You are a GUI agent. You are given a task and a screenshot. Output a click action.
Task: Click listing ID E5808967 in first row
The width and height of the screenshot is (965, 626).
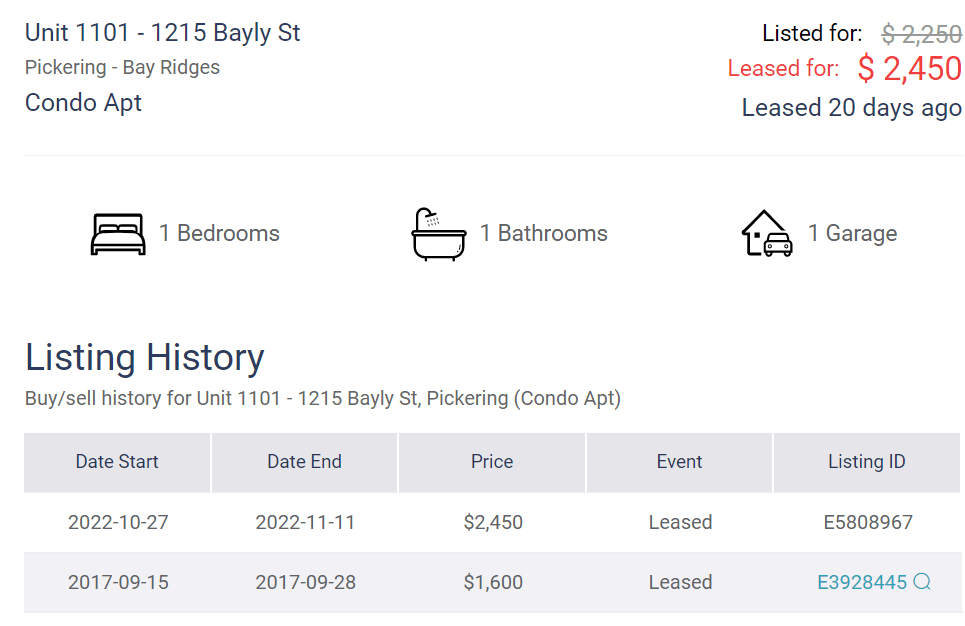[x=868, y=523]
